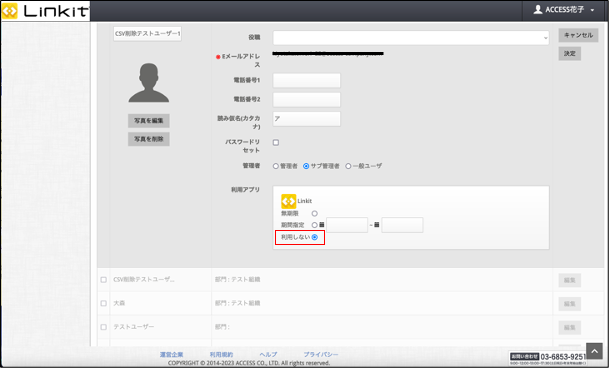The width and height of the screenshot is (609, 368).
Task: Open the ACCESS花子 user menu
Action: click(564, 10)
